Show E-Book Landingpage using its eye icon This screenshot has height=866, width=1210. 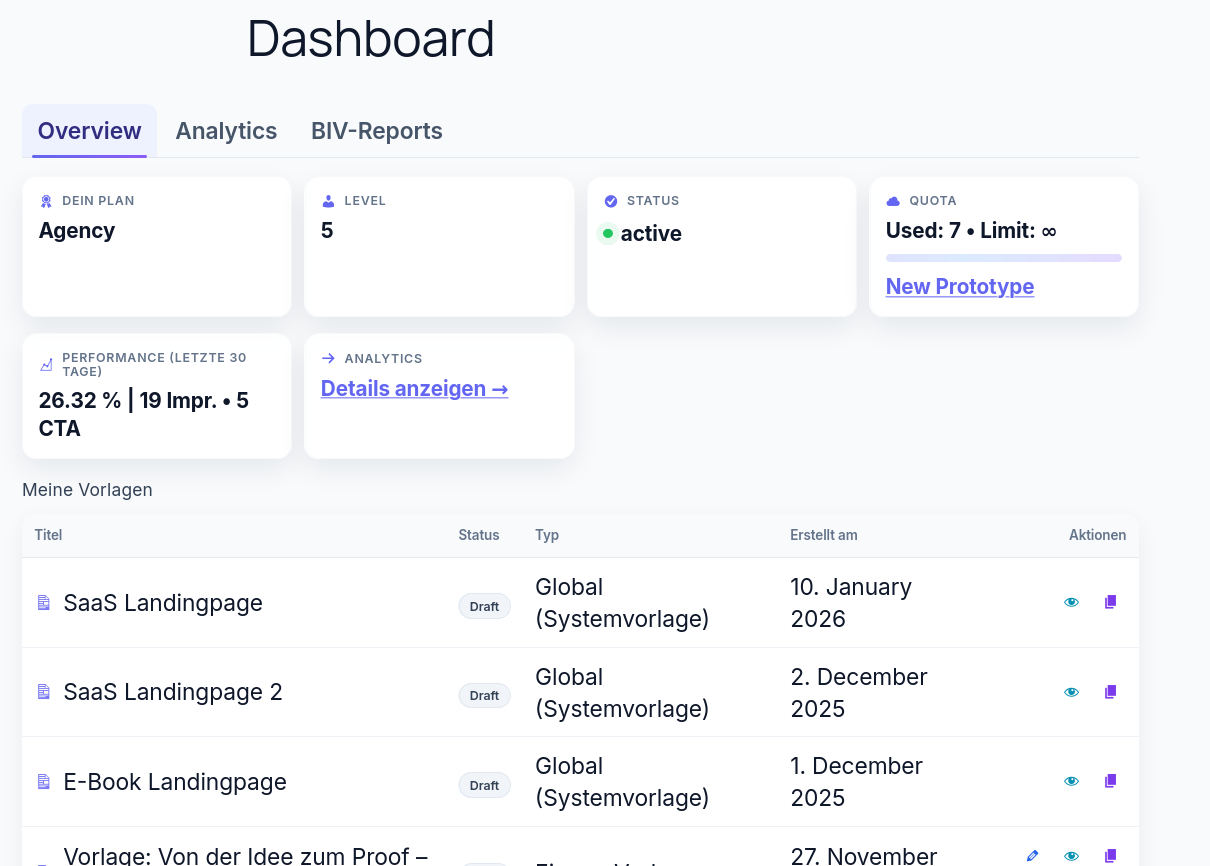(x=1071, y=780)
